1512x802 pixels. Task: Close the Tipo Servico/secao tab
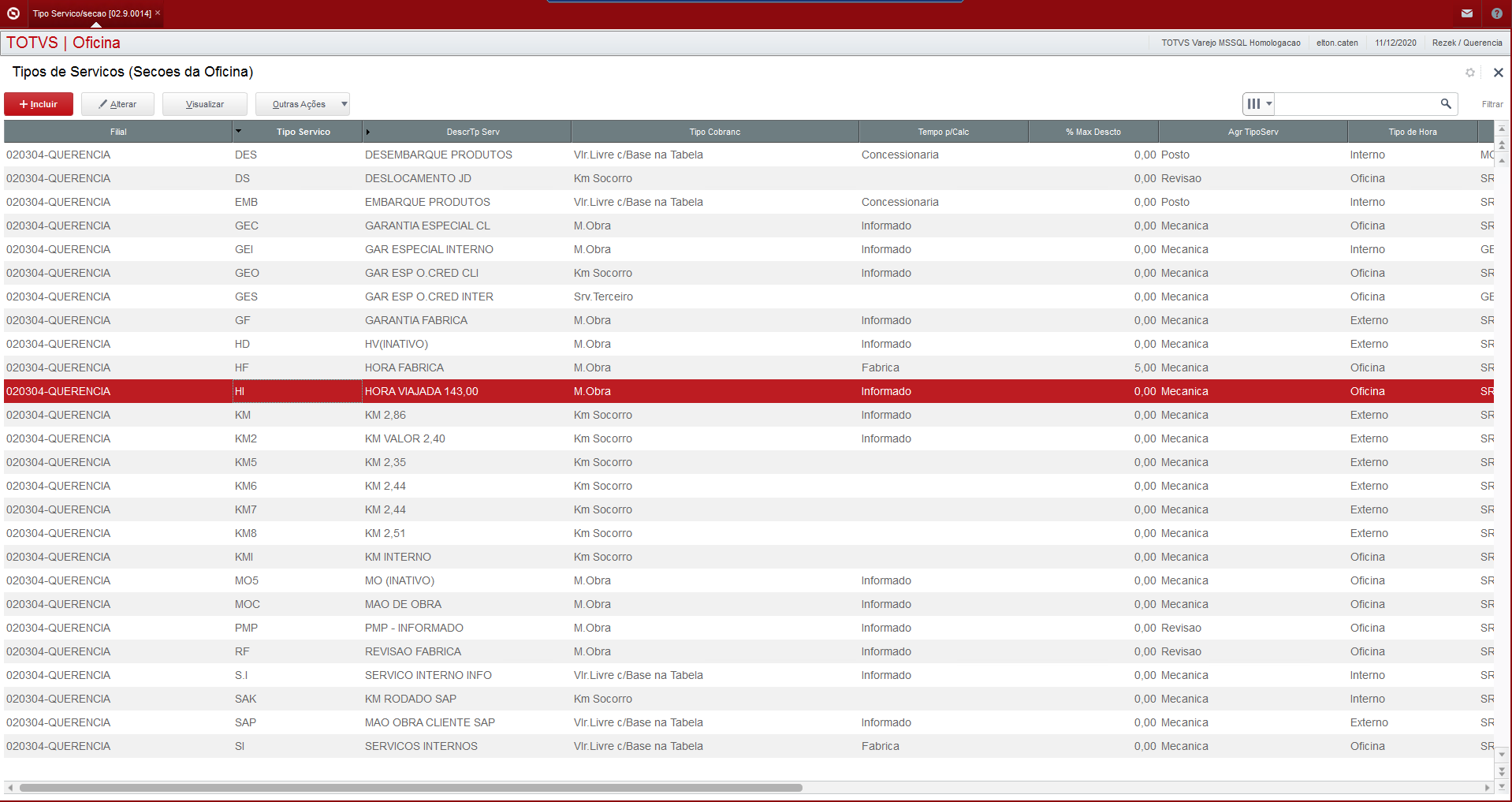click(x=158, y=13)
